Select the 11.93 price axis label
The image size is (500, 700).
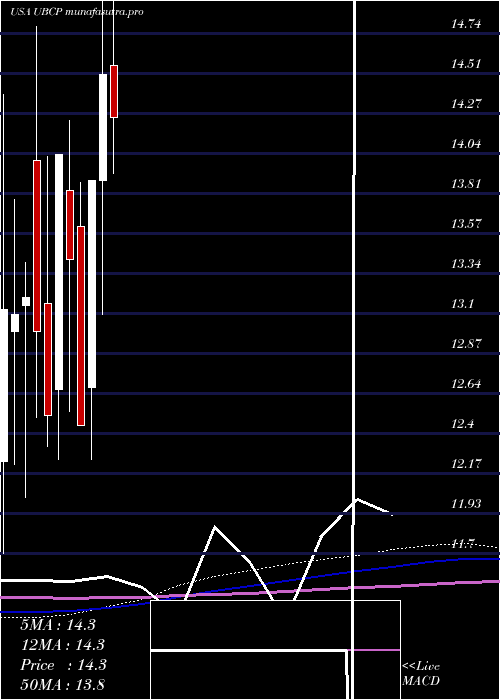(x=466, y=504)
